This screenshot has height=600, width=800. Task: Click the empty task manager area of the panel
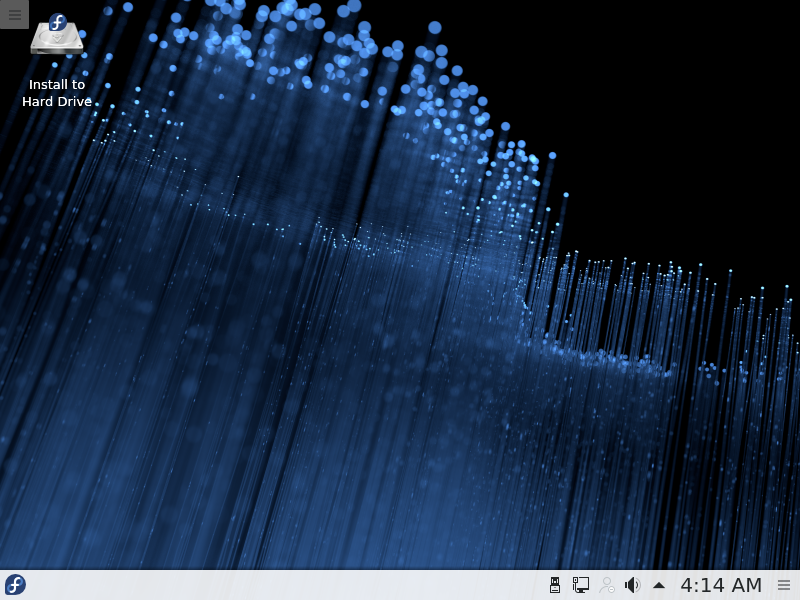click(x=300, y=585)
